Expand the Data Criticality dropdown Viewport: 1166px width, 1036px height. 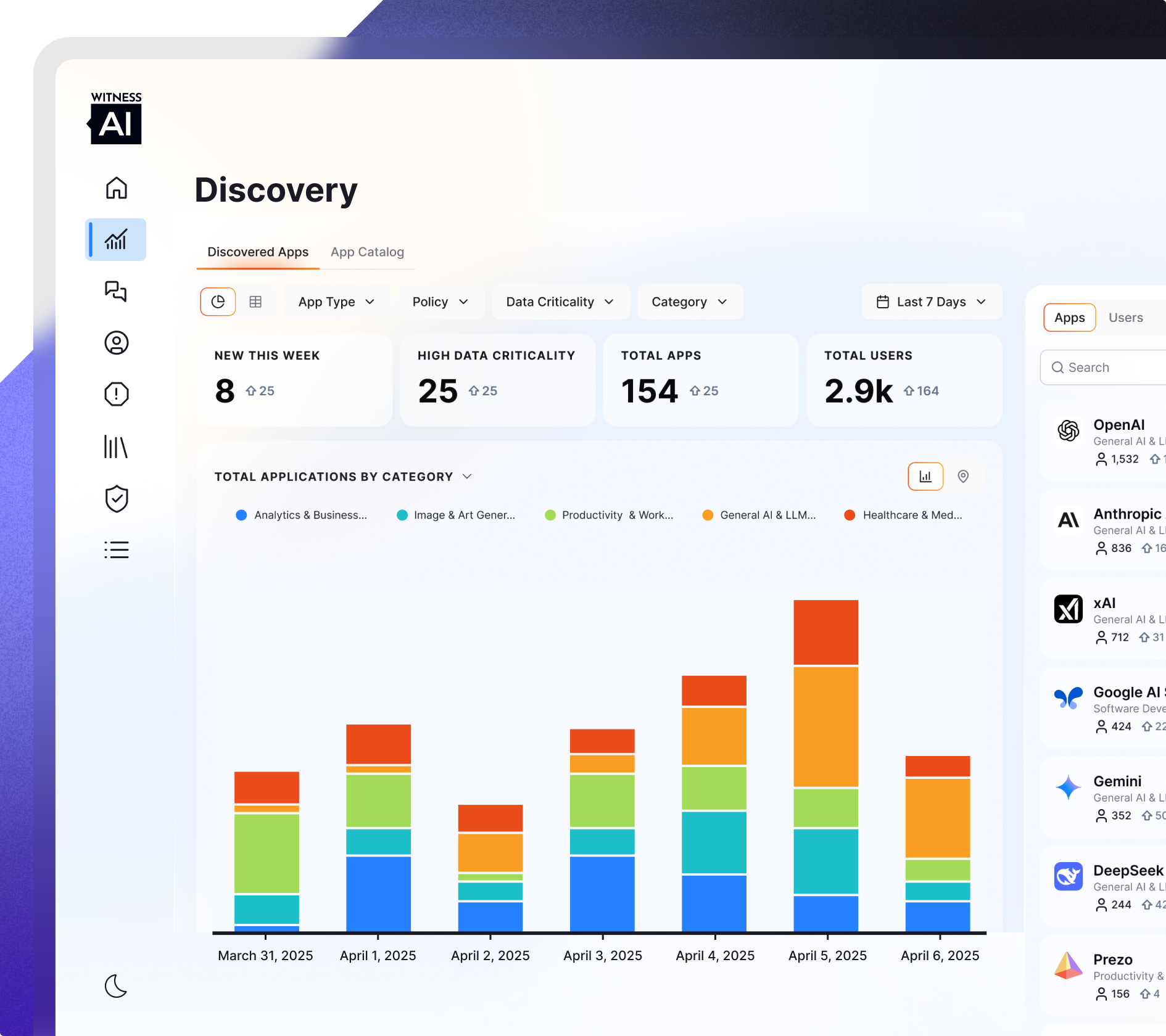[x=560, y=302]
